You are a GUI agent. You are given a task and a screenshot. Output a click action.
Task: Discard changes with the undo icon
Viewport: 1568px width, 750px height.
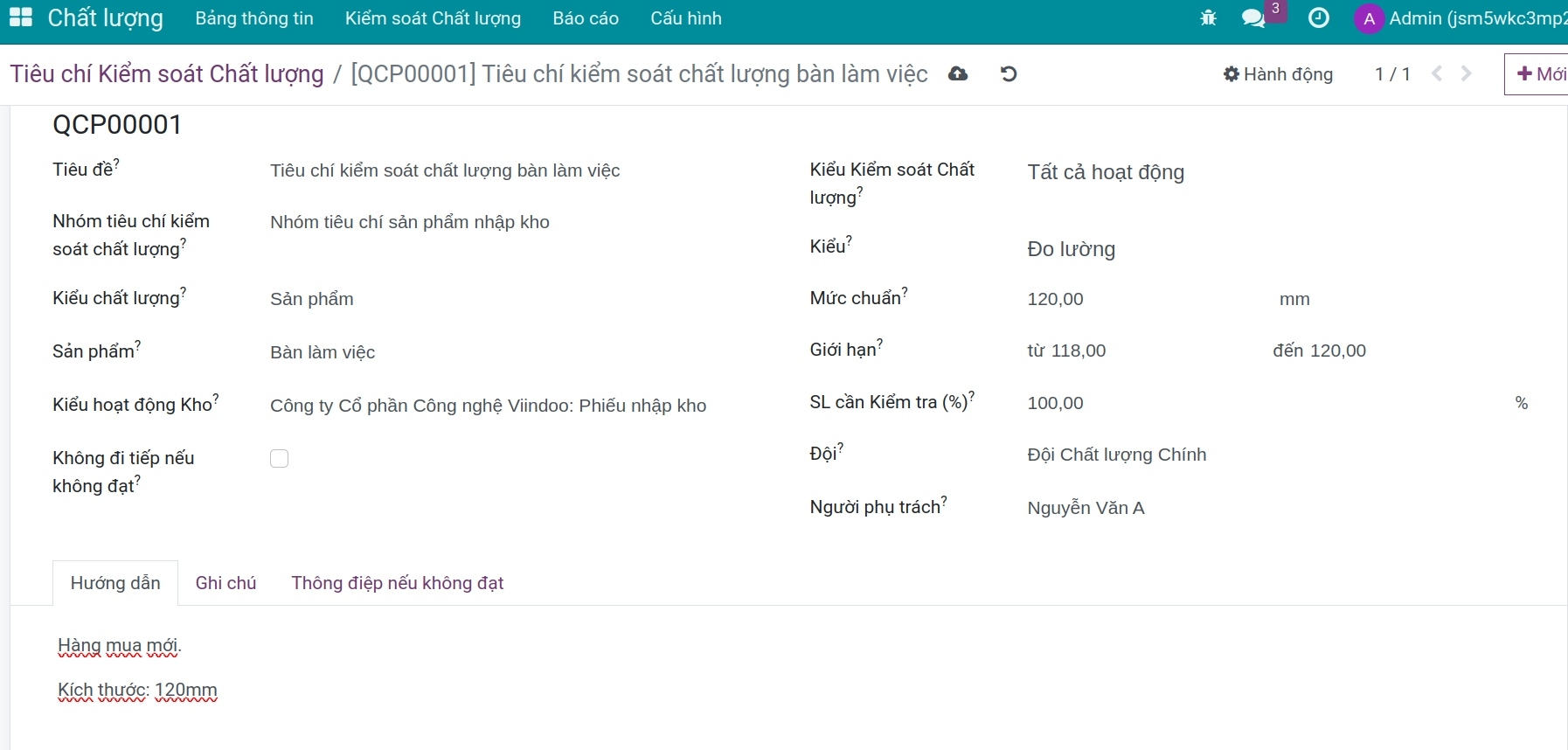1009,74
